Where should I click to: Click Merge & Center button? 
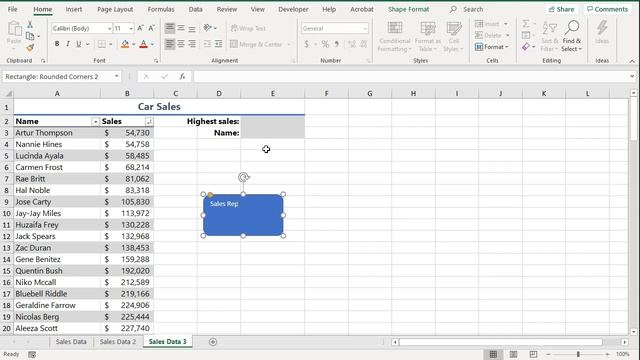pyautogui.click(x=260, y=44)
